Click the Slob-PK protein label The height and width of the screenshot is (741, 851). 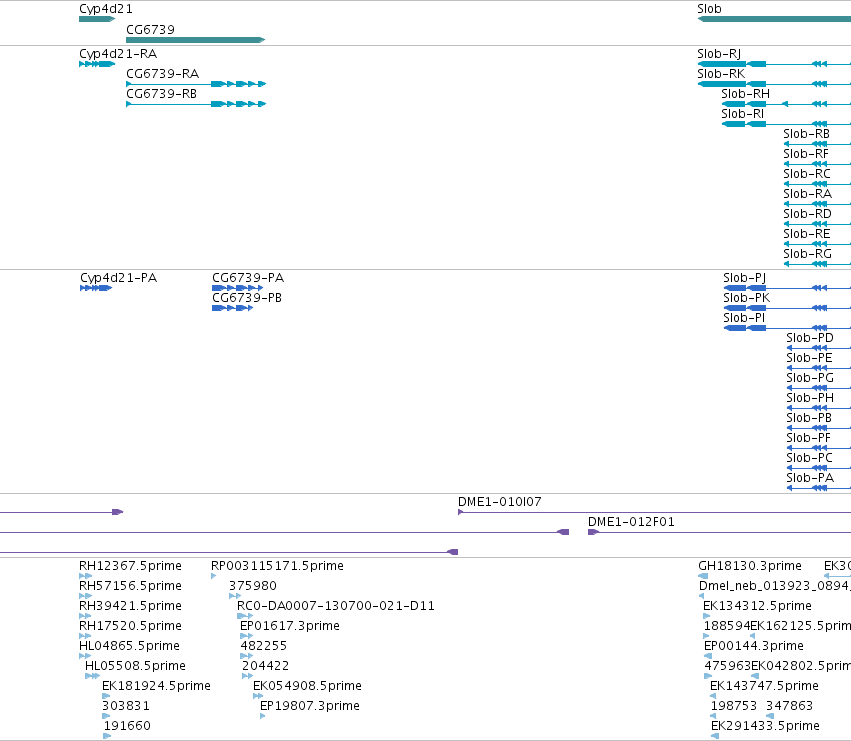(x=746, y=298)
